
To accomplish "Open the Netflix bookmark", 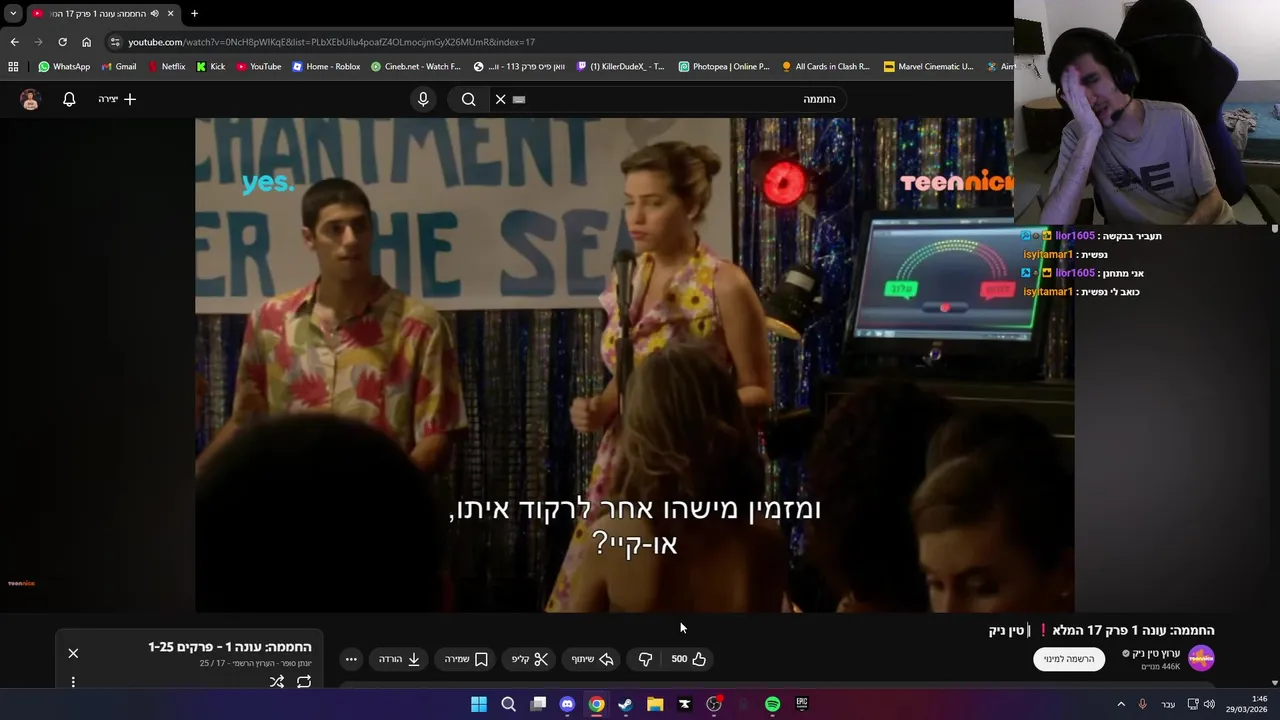I will 166,67.
